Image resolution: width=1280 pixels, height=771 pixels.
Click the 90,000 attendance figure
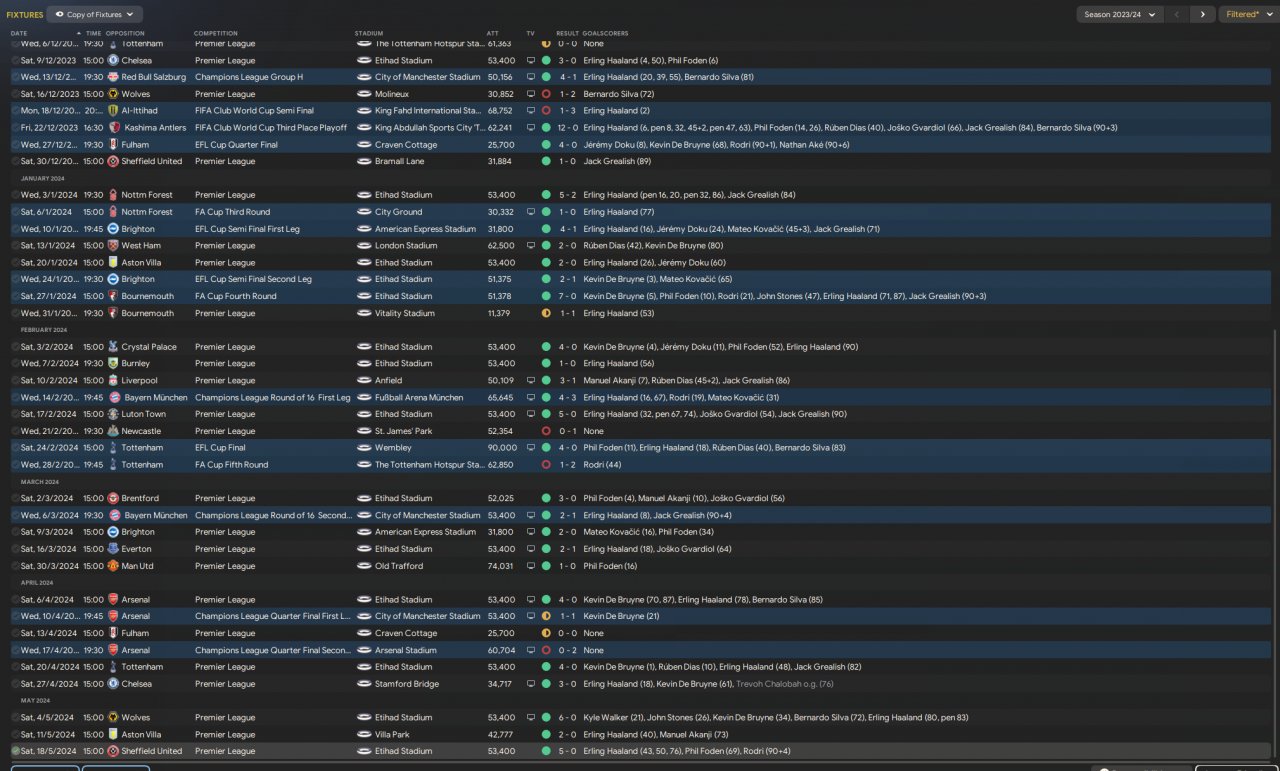(502, 448)
